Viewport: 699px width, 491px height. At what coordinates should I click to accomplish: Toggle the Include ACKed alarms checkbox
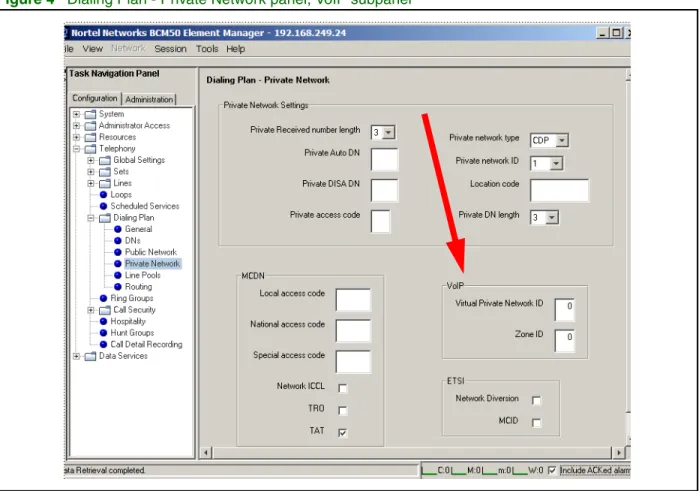point(552,470)
